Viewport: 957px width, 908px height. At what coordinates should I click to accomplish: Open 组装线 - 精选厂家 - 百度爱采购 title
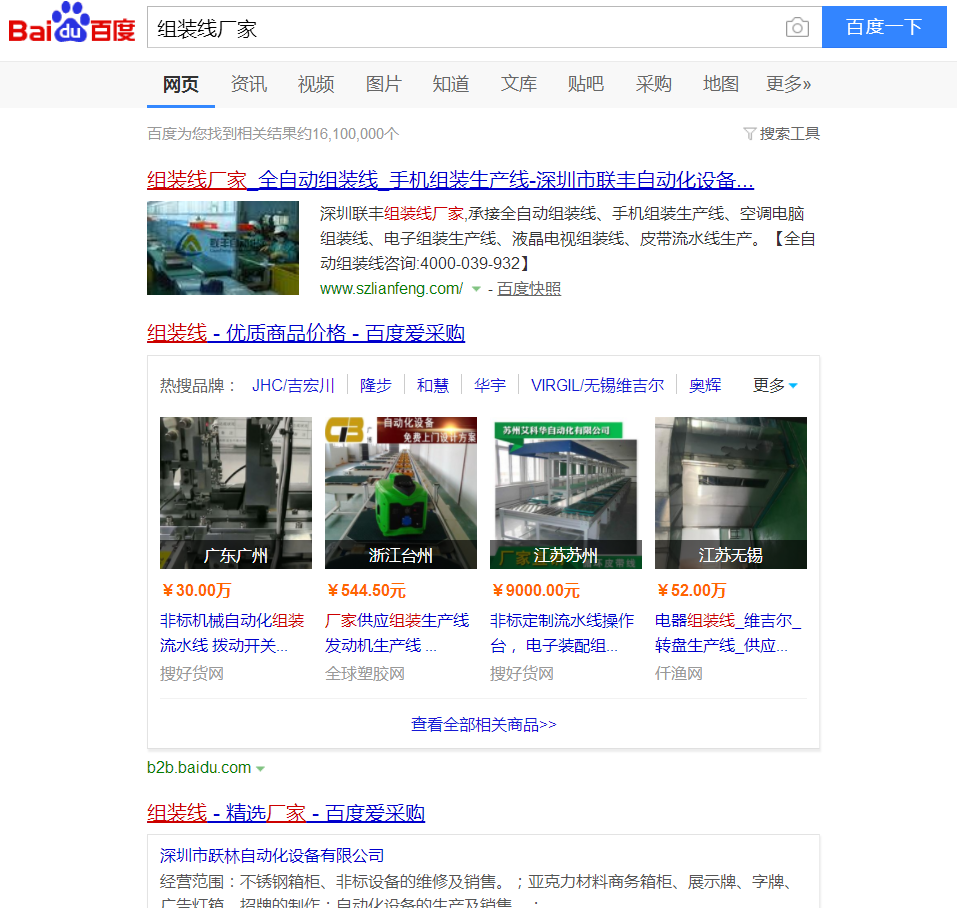coord(286,813)
